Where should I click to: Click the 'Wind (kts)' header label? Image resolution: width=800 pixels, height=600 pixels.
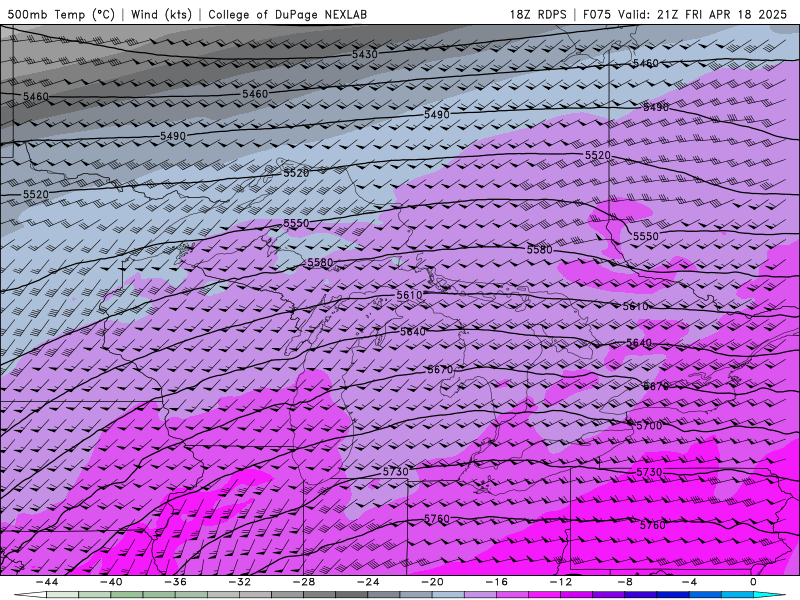coord(161,14)
